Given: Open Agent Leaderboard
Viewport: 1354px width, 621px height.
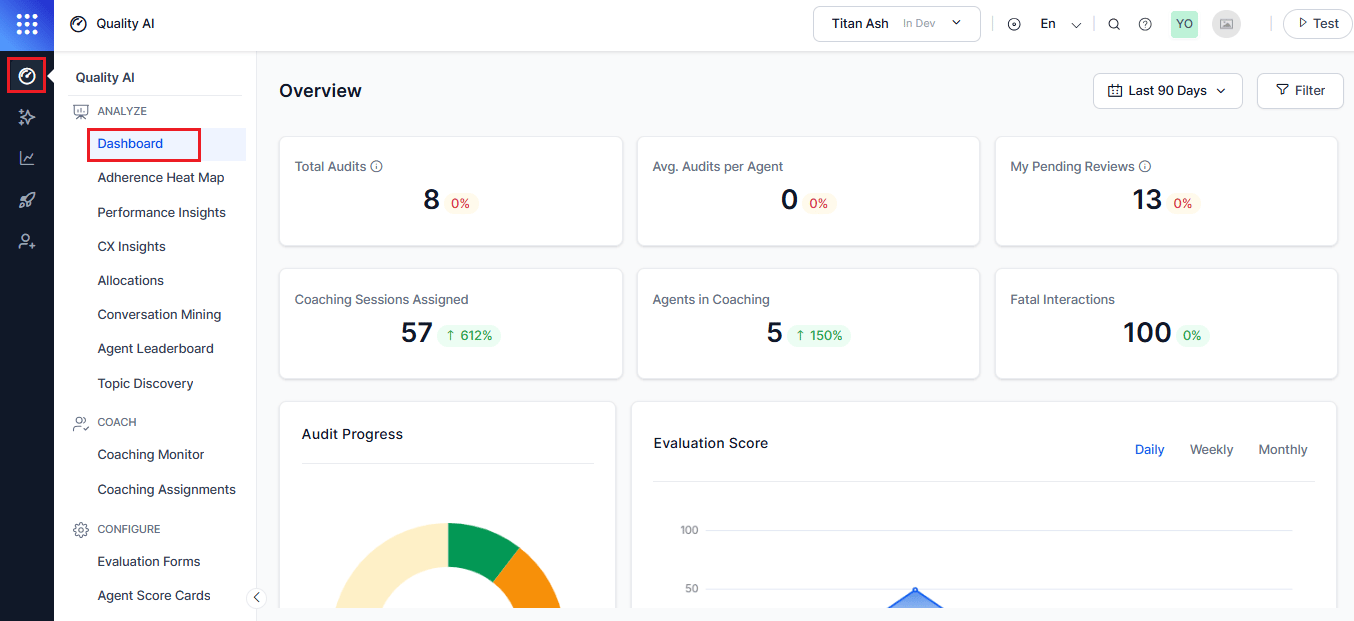Looking at the screenshot, I should [155, 349].
